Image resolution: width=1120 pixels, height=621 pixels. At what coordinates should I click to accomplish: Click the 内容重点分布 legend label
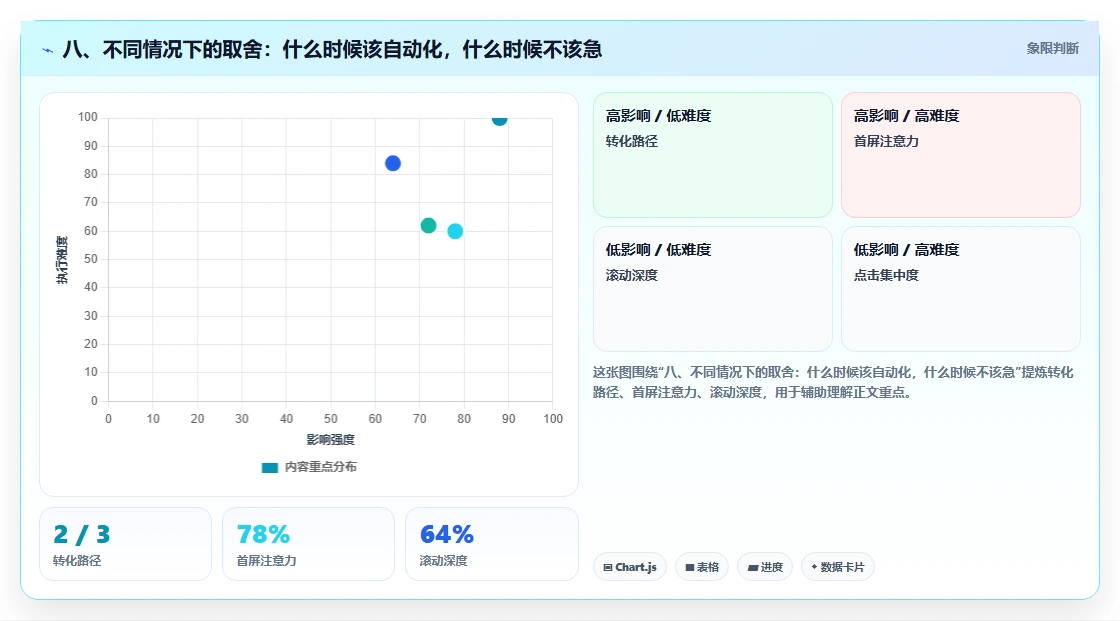coord(321,467)
